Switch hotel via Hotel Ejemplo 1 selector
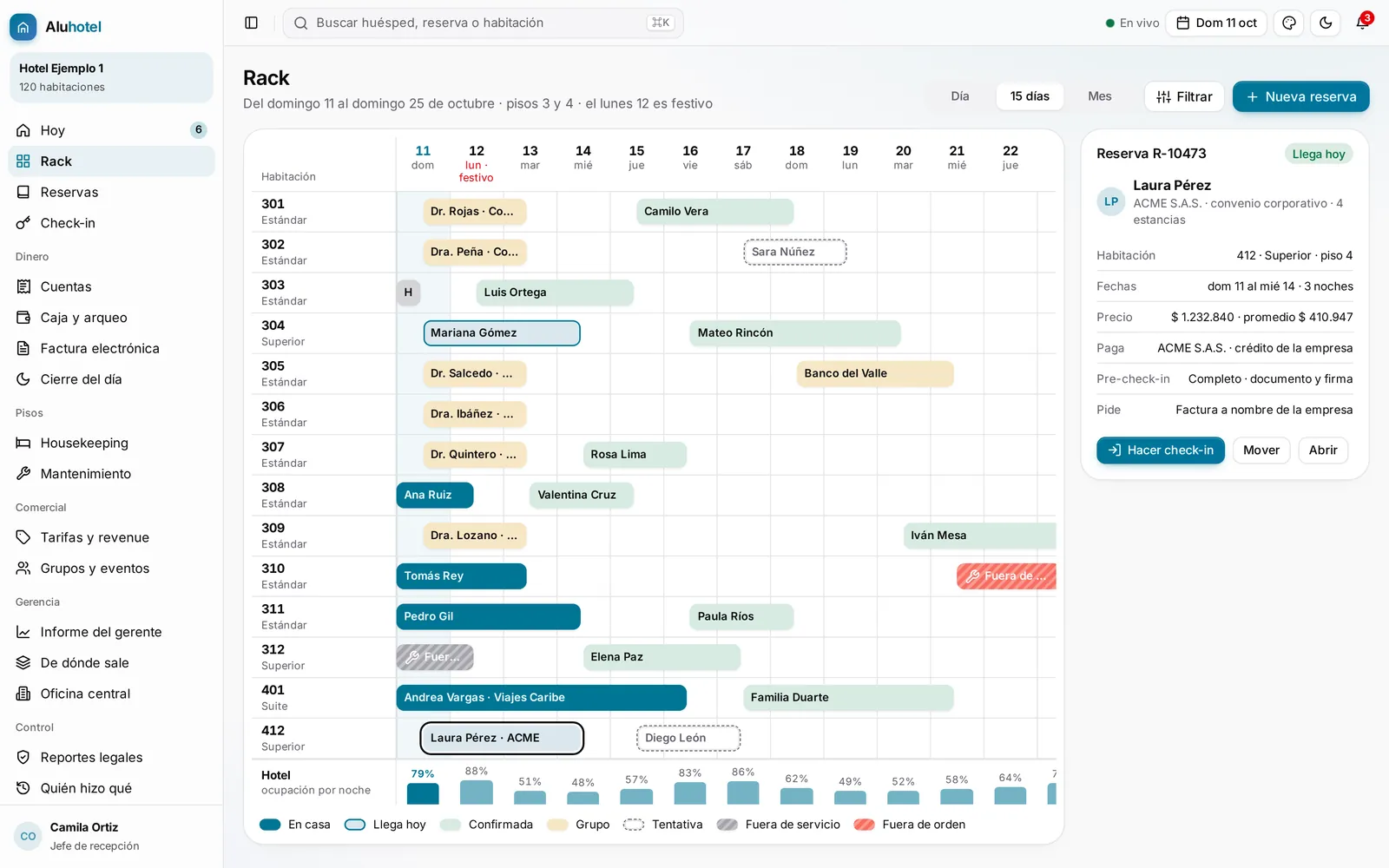The image size is (1389, 868). [111, 77]
